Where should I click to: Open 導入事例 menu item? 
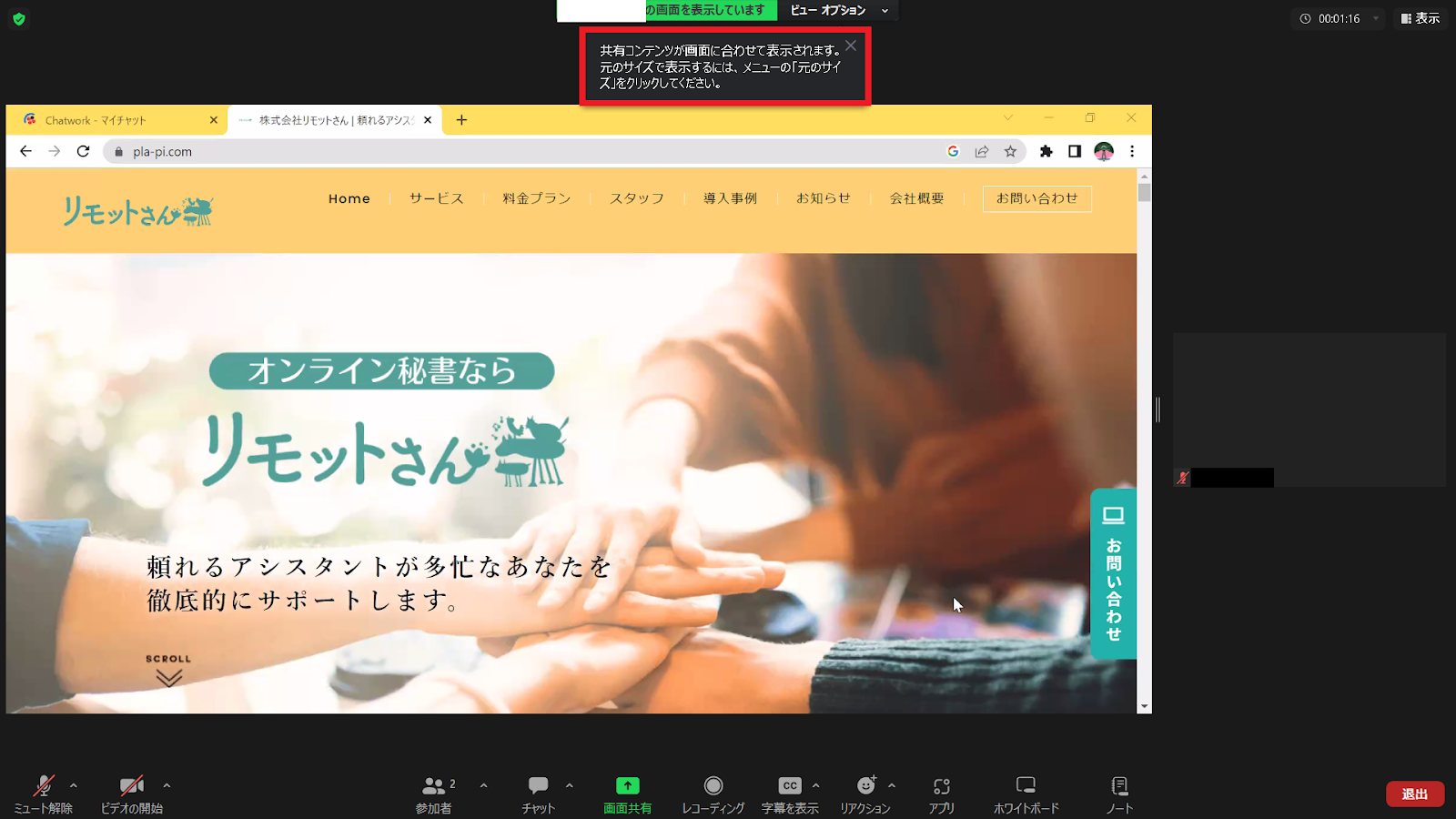click(x=730, y=198)
